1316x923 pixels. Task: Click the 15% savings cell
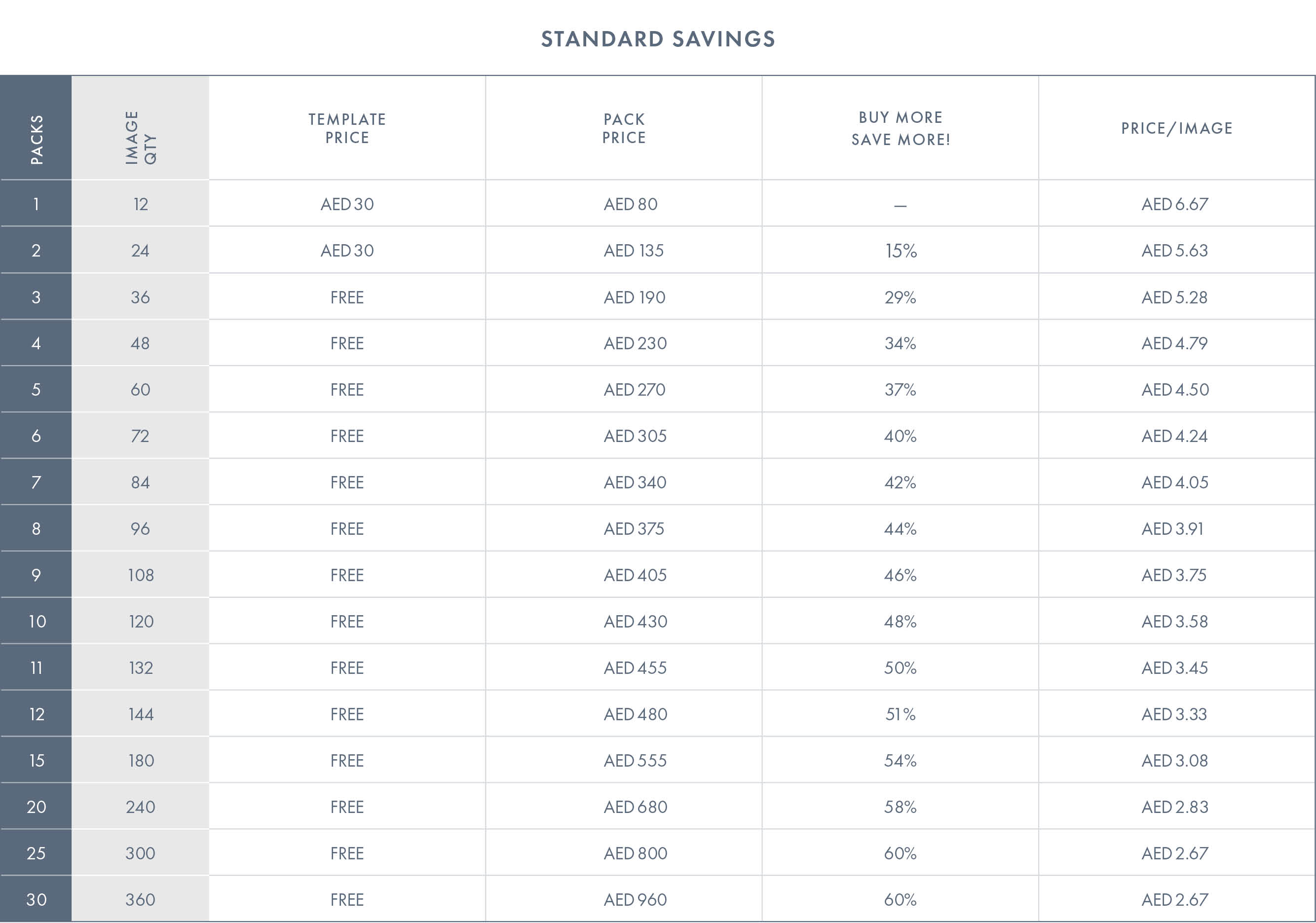click(901, 251)
